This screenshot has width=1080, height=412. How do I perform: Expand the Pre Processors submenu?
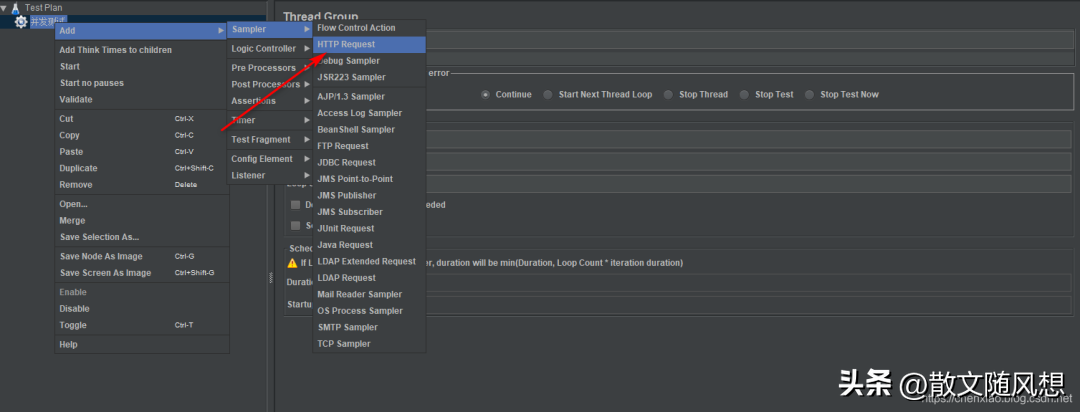pyautogui.click(x=270, y=68)
